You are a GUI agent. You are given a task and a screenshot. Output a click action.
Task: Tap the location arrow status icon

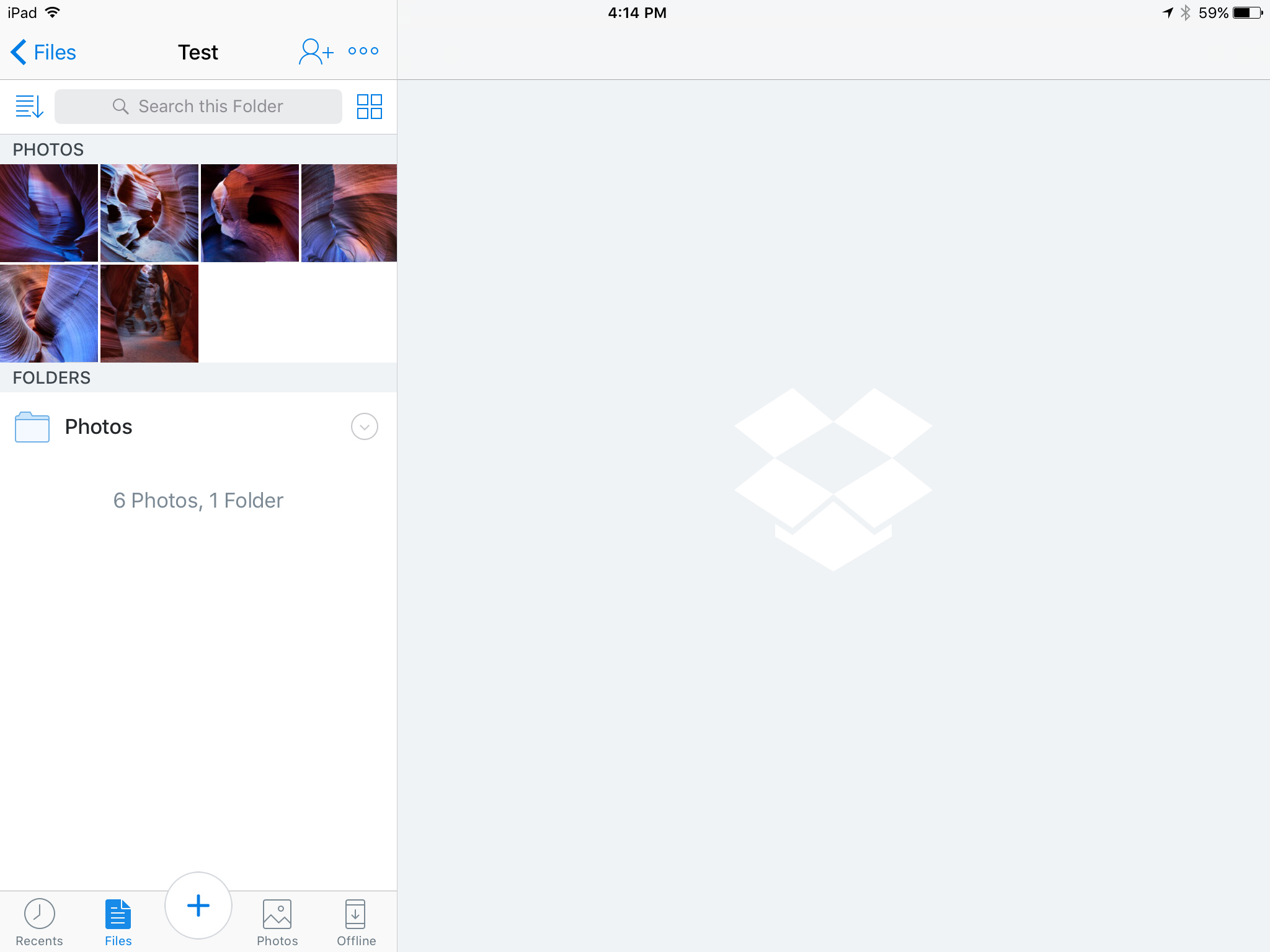(1168, 12)
